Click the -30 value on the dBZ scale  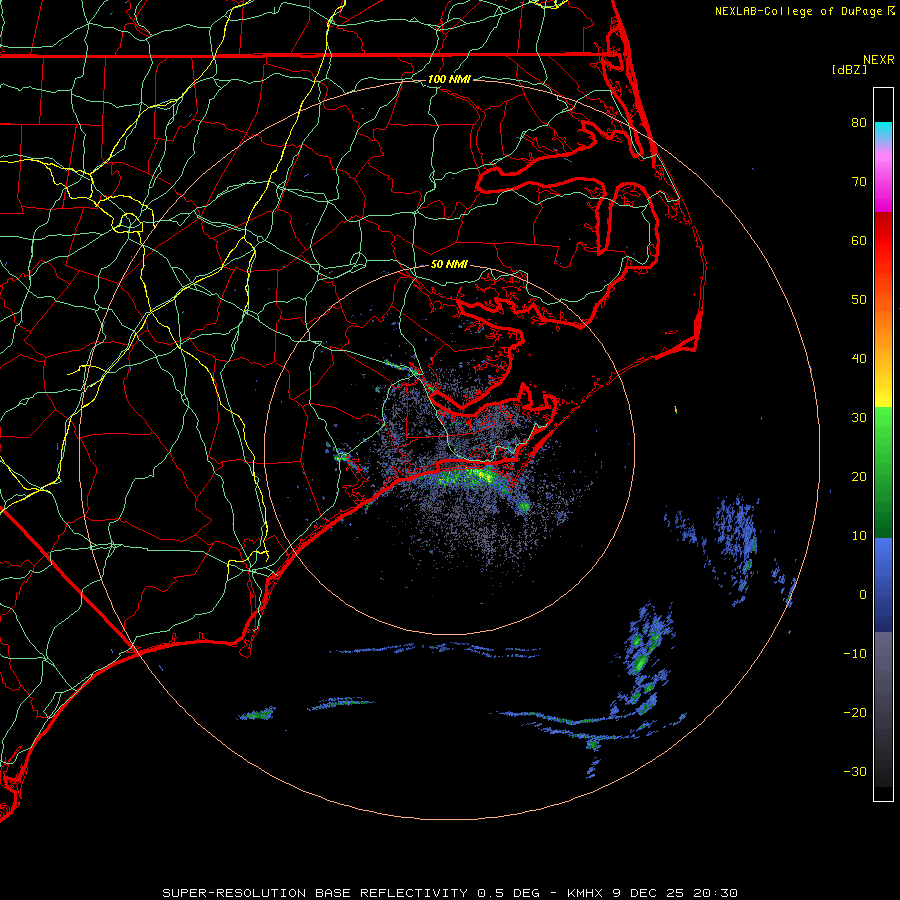(x=855, y=772)
